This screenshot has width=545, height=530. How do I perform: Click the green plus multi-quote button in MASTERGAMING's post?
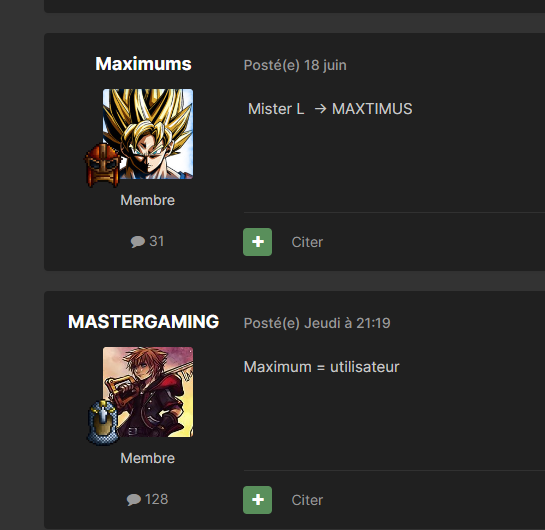click(x=257, y=500)
